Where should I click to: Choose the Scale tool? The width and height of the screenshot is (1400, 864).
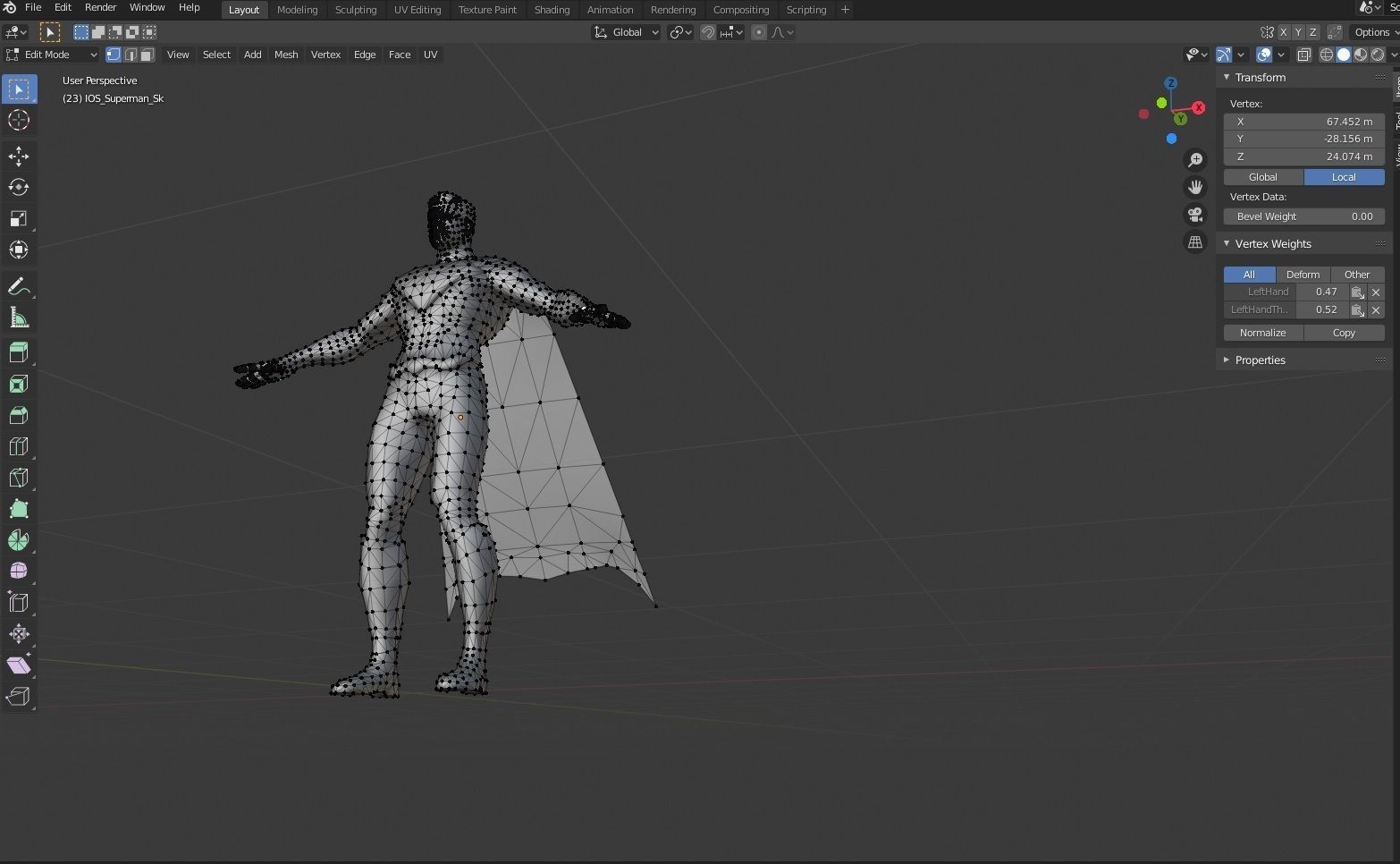[x=19, y=219]
